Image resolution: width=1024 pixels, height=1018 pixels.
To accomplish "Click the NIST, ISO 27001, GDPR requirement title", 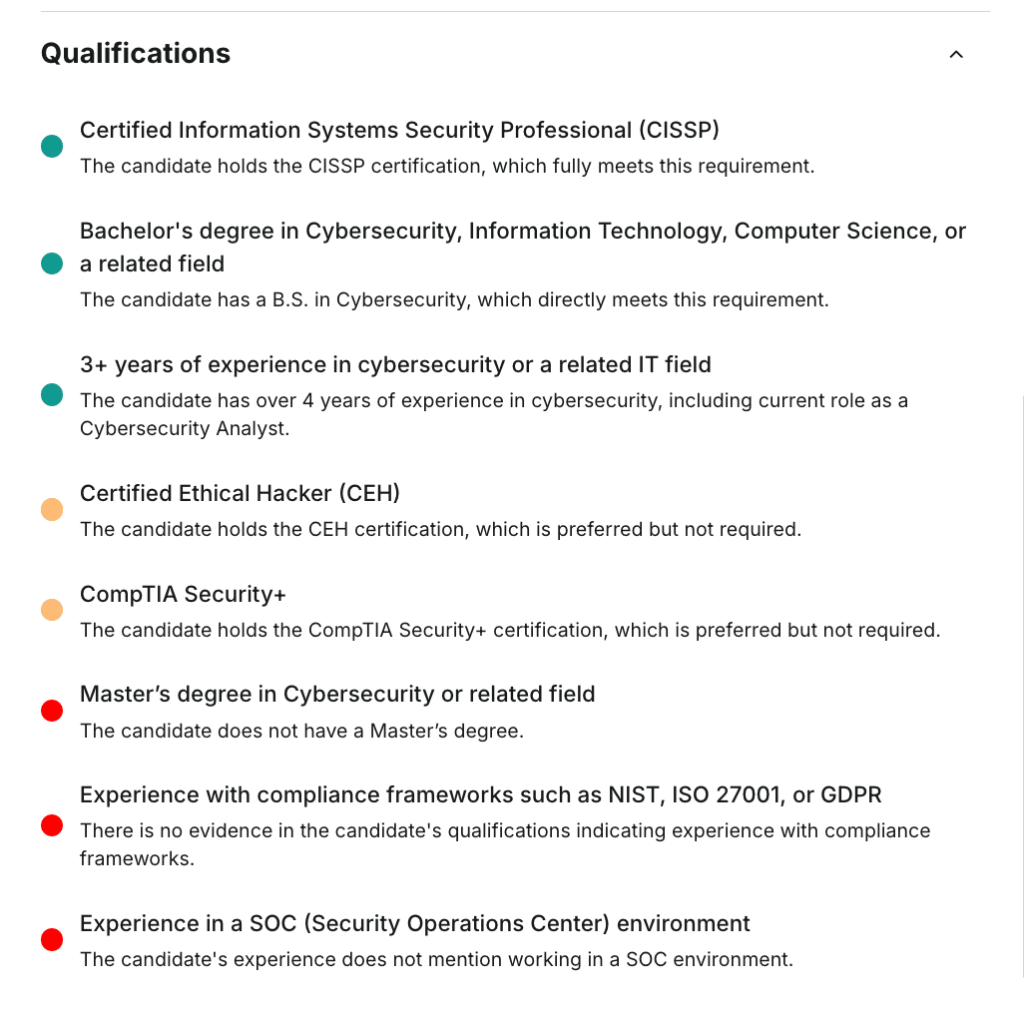I will tap(480, 795).
